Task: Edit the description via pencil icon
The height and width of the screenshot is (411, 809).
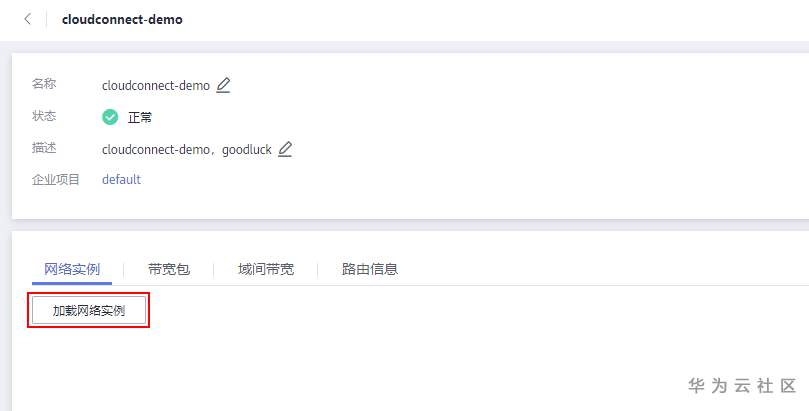Action: tap(285, 149)
